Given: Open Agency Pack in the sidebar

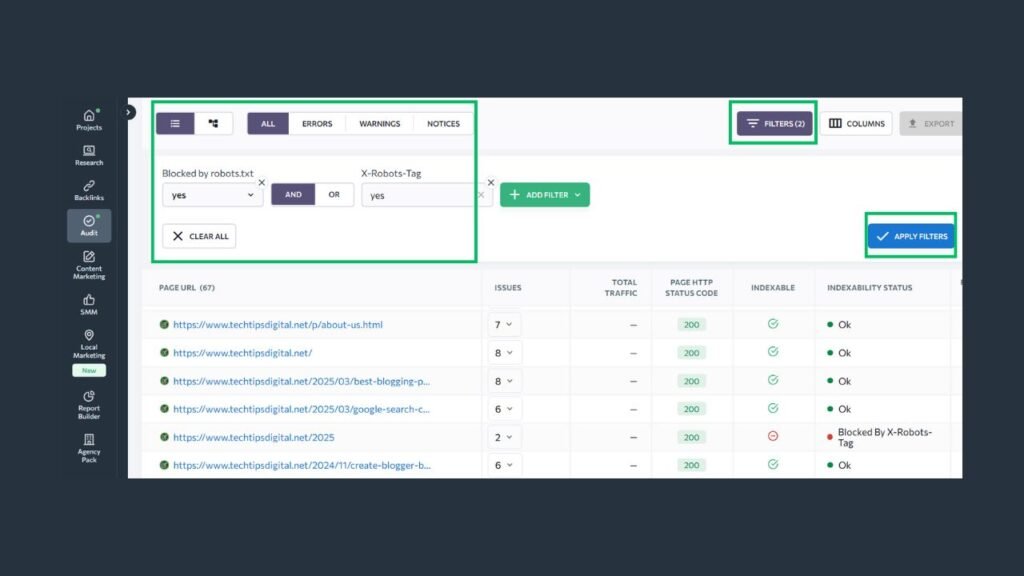Looking at the screenshot, I should pyautogui.click(x=89, y=448).
